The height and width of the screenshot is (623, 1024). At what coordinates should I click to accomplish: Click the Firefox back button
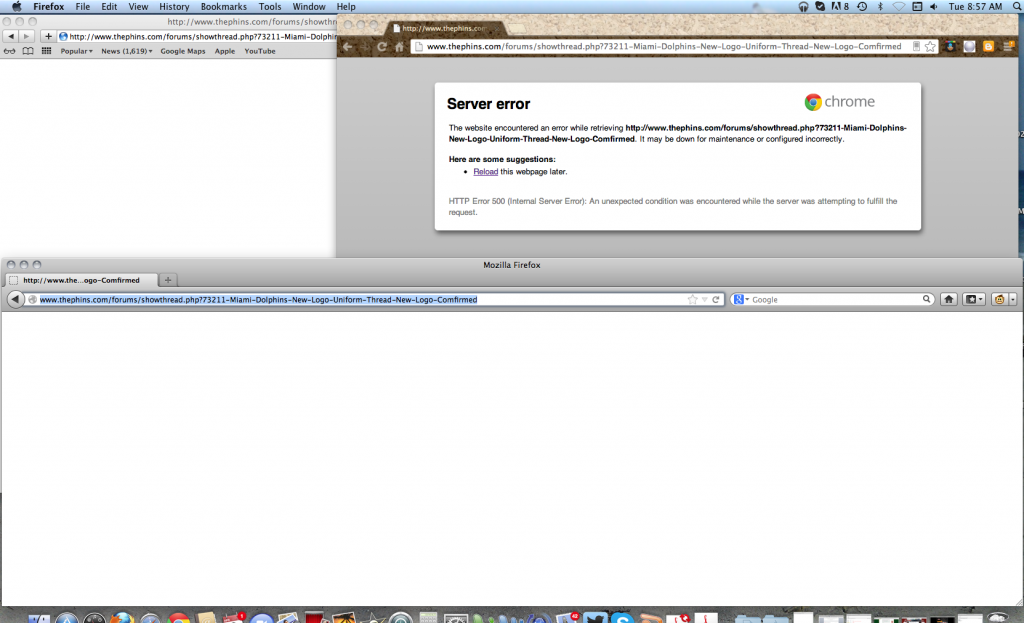point(15,299)
